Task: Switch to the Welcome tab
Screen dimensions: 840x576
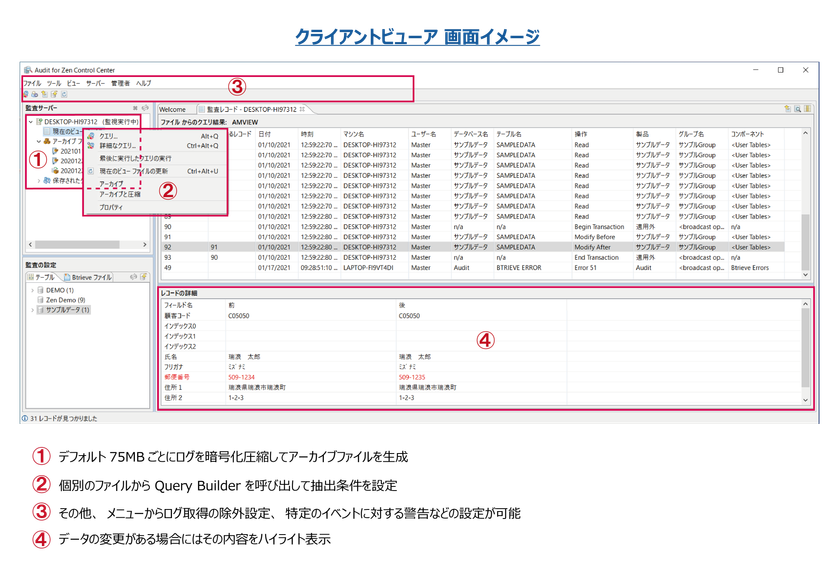Action: click(x=172, y=109)
